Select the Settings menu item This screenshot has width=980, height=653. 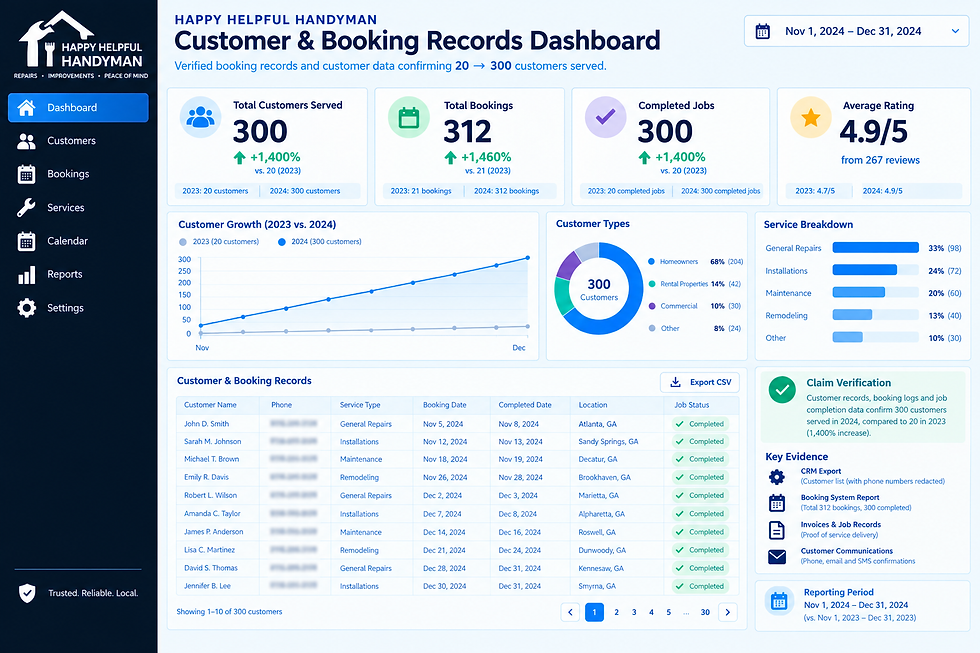click(x=78, y=308)
